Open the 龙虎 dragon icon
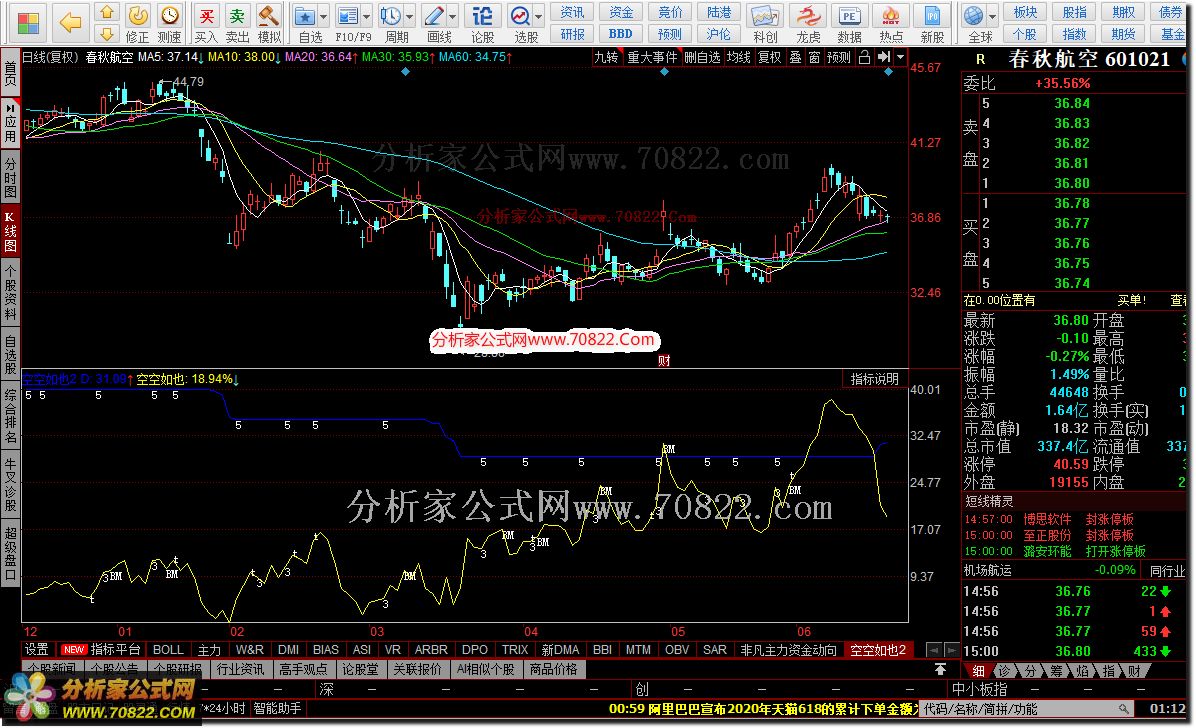The width and height of the screenshot is (1196, 728). click(x=808, y=23)
